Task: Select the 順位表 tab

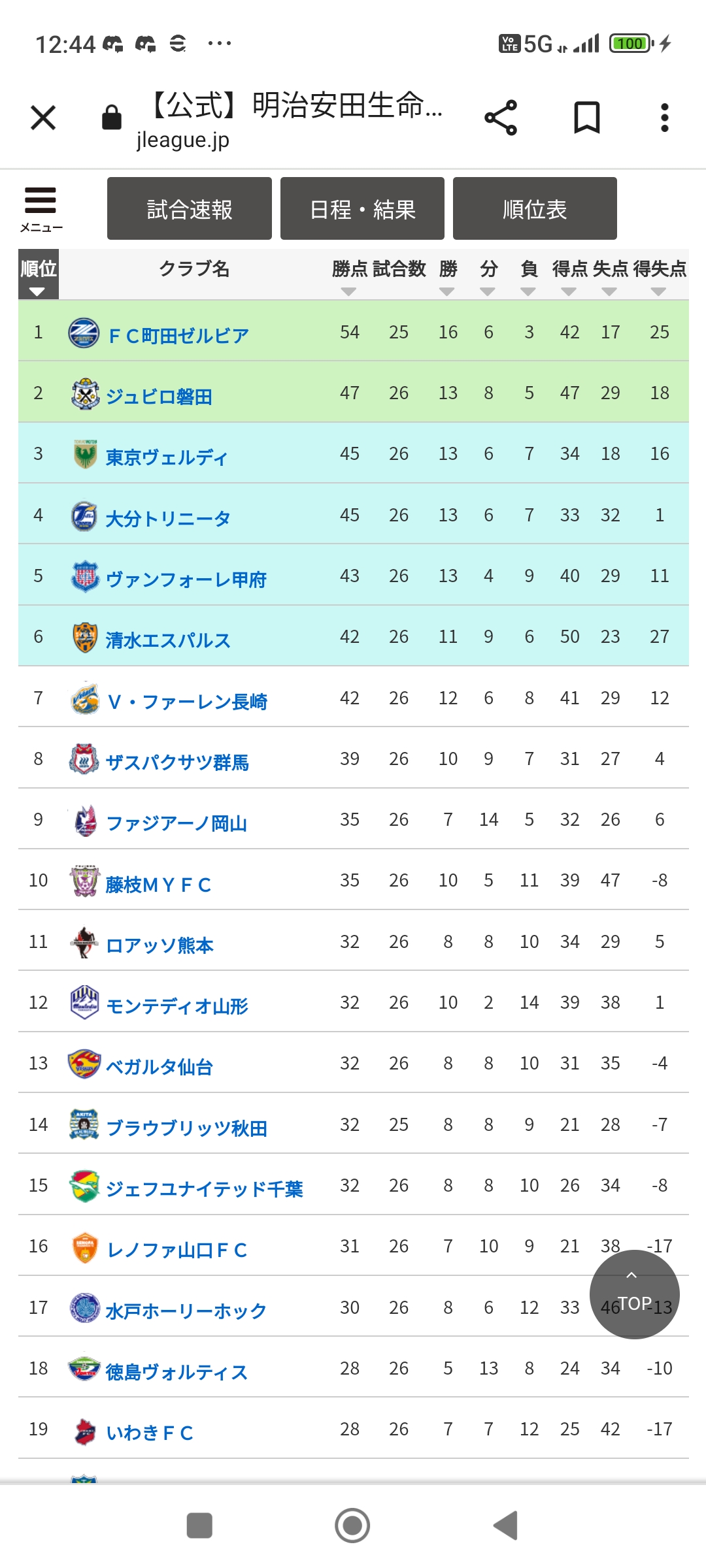Action: tap(535, 208)
